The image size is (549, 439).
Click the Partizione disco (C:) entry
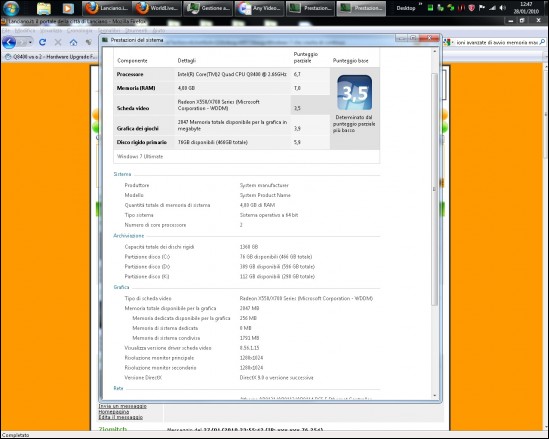pos(147,257)
